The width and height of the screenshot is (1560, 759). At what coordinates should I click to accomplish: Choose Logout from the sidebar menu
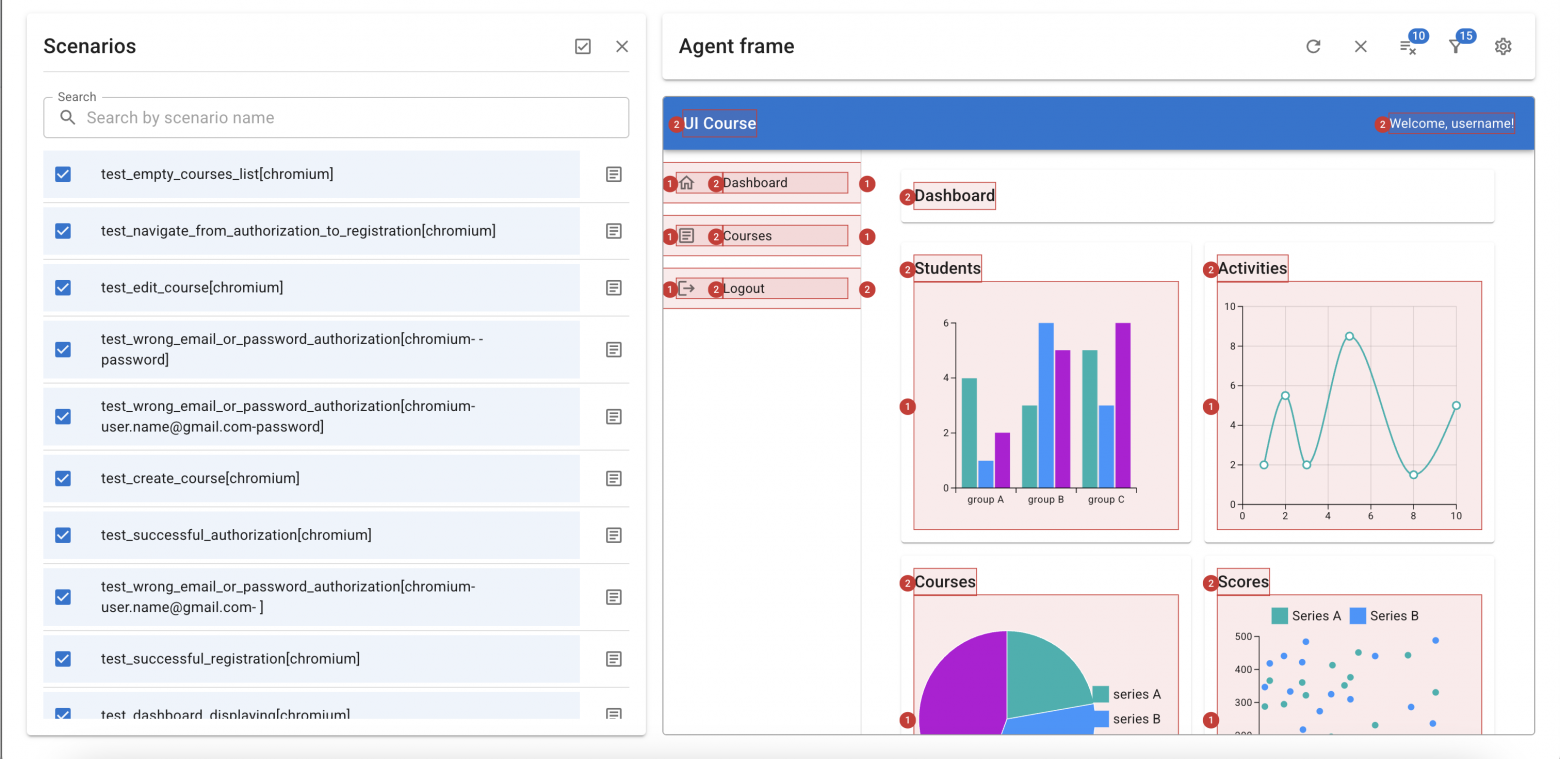tap(744, 289)
